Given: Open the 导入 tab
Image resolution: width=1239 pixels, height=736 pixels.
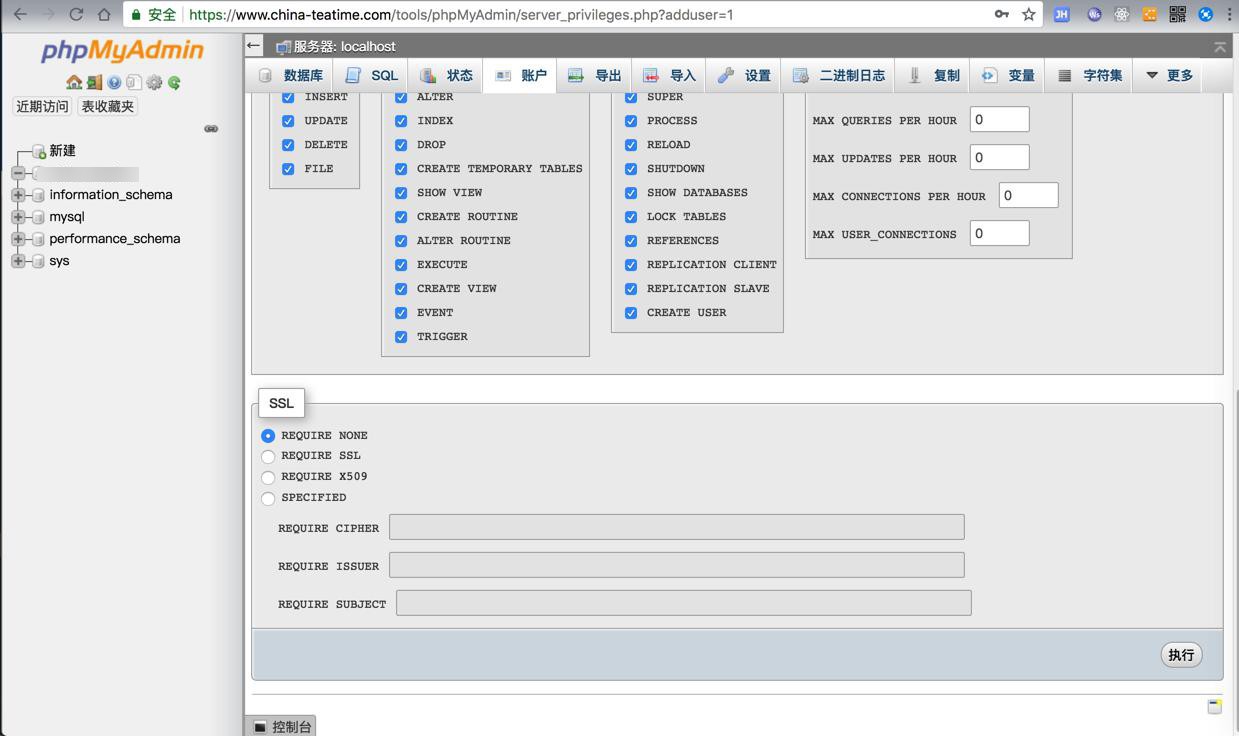Looking at the screenshot, I should click(x=669, y=76).
